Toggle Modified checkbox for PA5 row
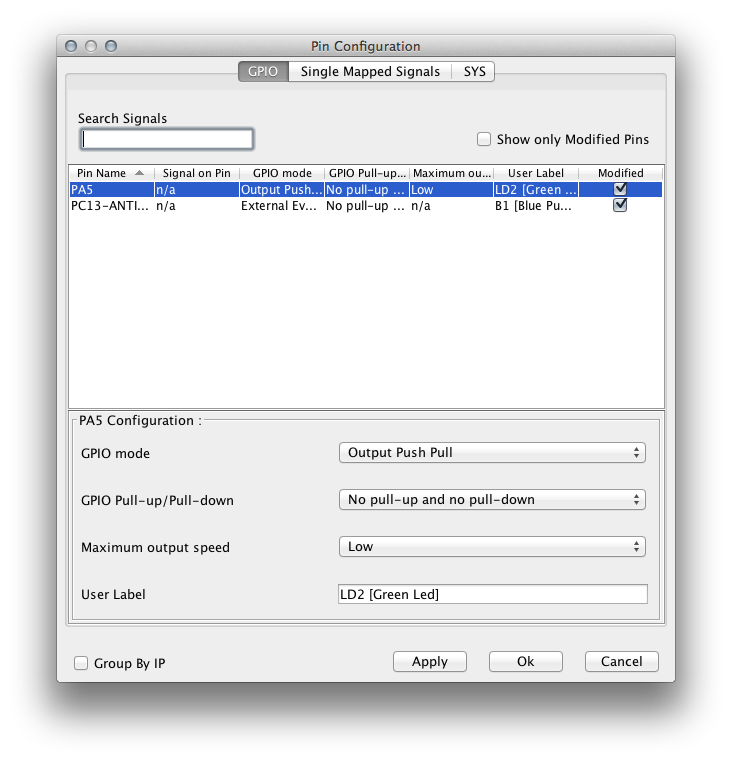This screenshot has width=732, height=761. point(620,189)
